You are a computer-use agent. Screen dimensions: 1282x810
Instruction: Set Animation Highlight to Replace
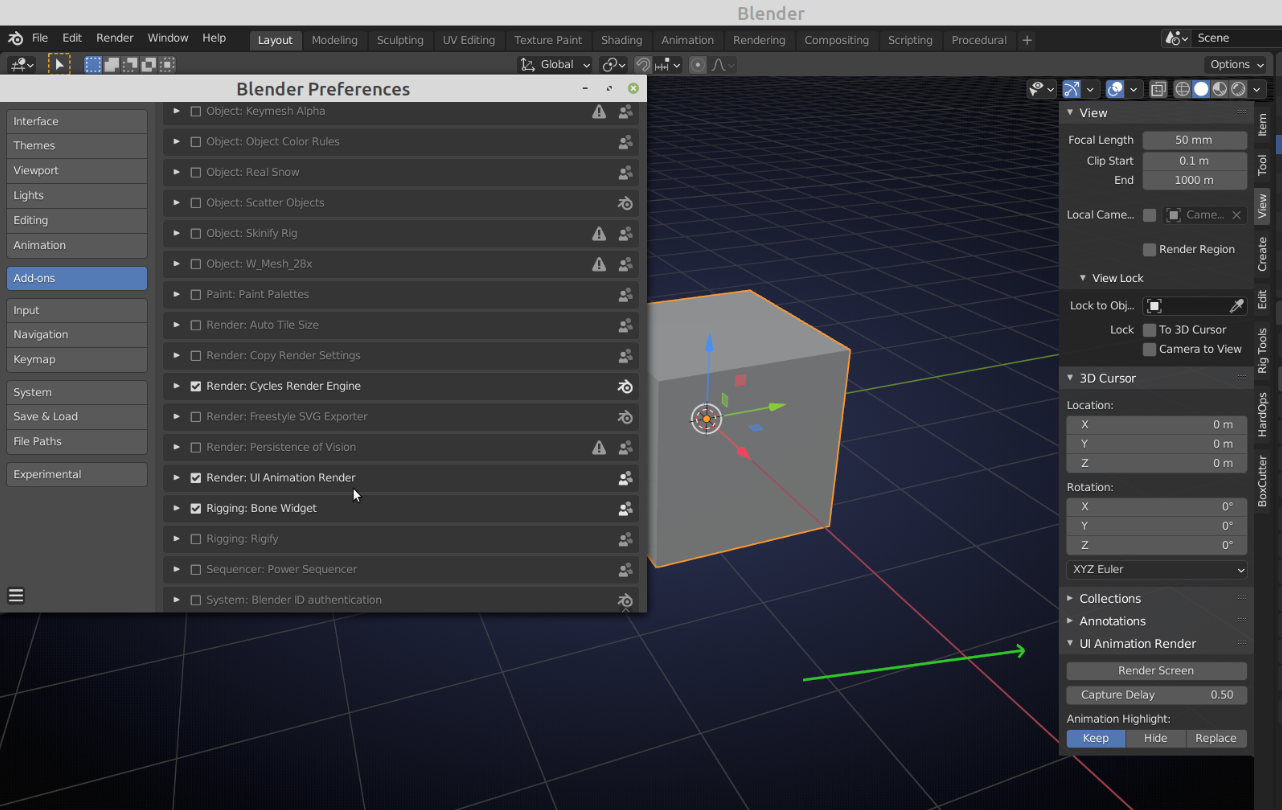[1216, 738]
